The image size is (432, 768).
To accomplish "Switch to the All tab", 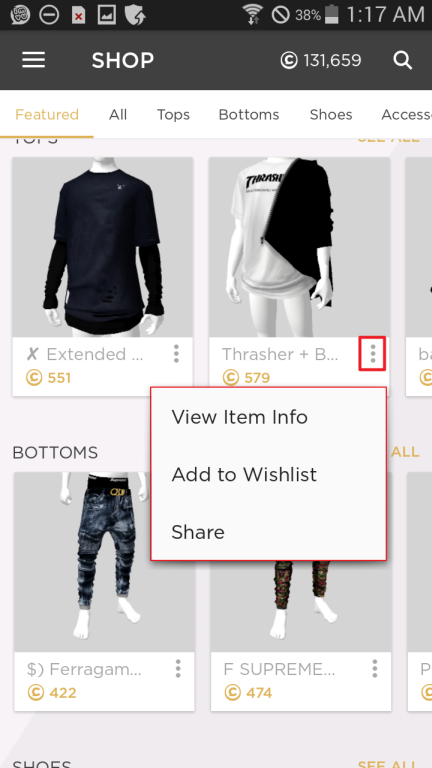I will (x=118, y=115).
